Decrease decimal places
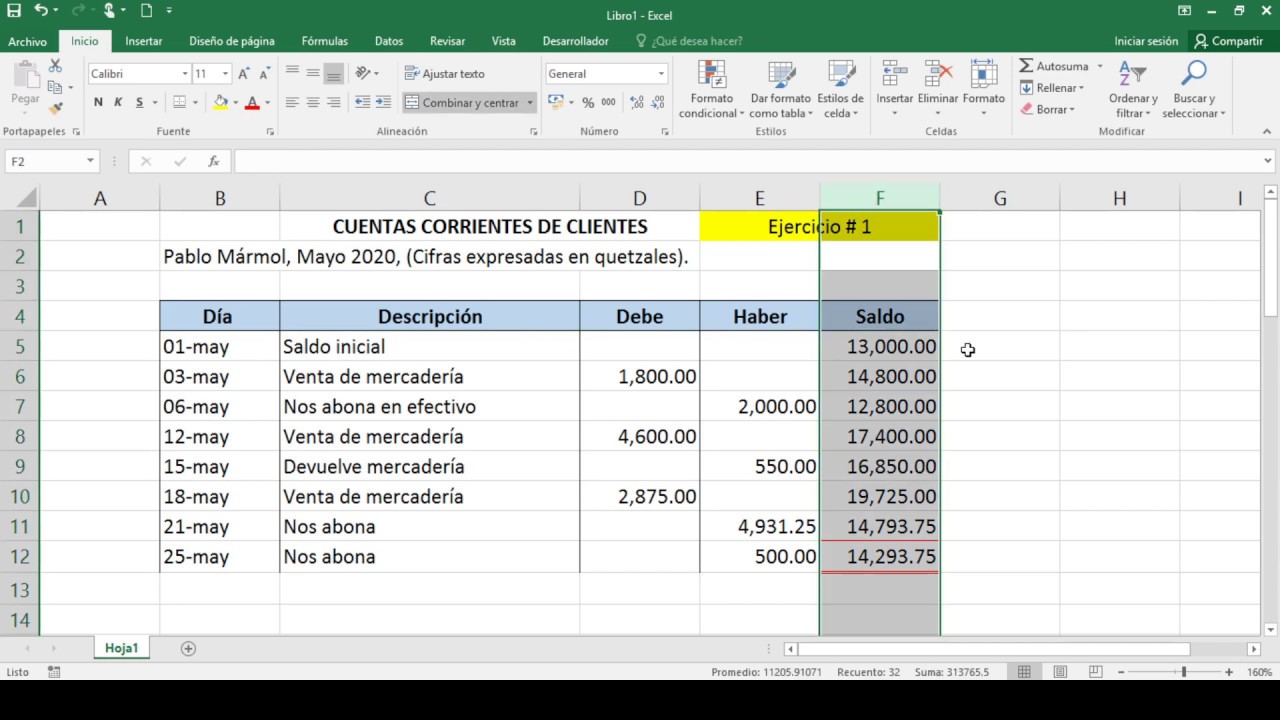1280x720 pixels. [x=658, y=102]
